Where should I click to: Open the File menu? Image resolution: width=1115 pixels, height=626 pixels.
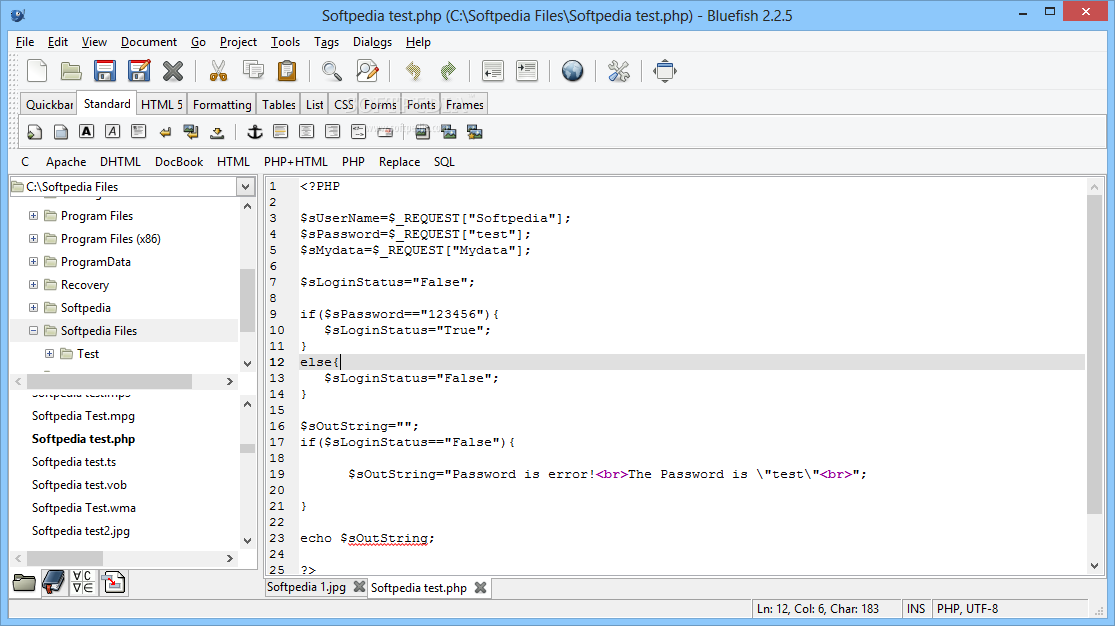pyautogui.click(x=25, y=42)
